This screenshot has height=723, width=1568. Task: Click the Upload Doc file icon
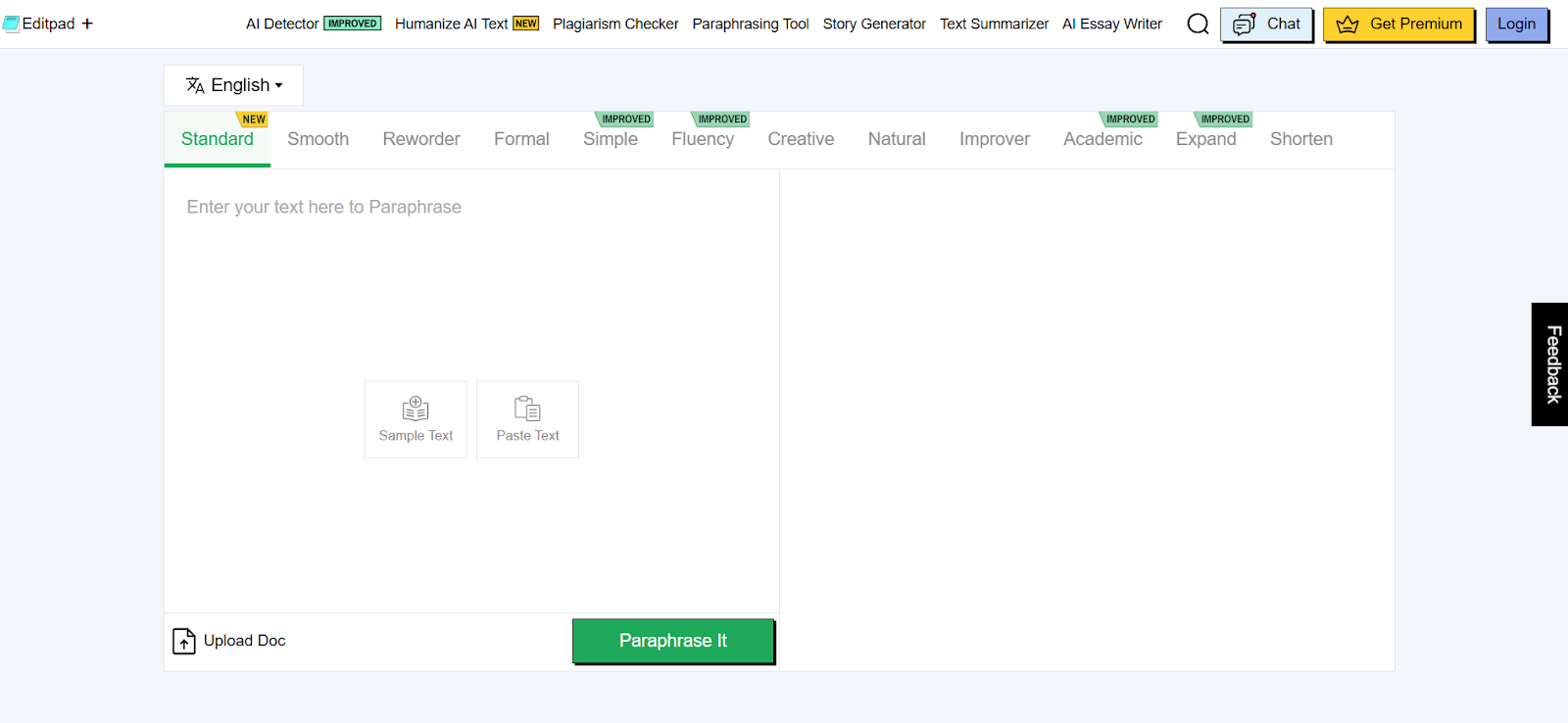click(x=184, y=641)
